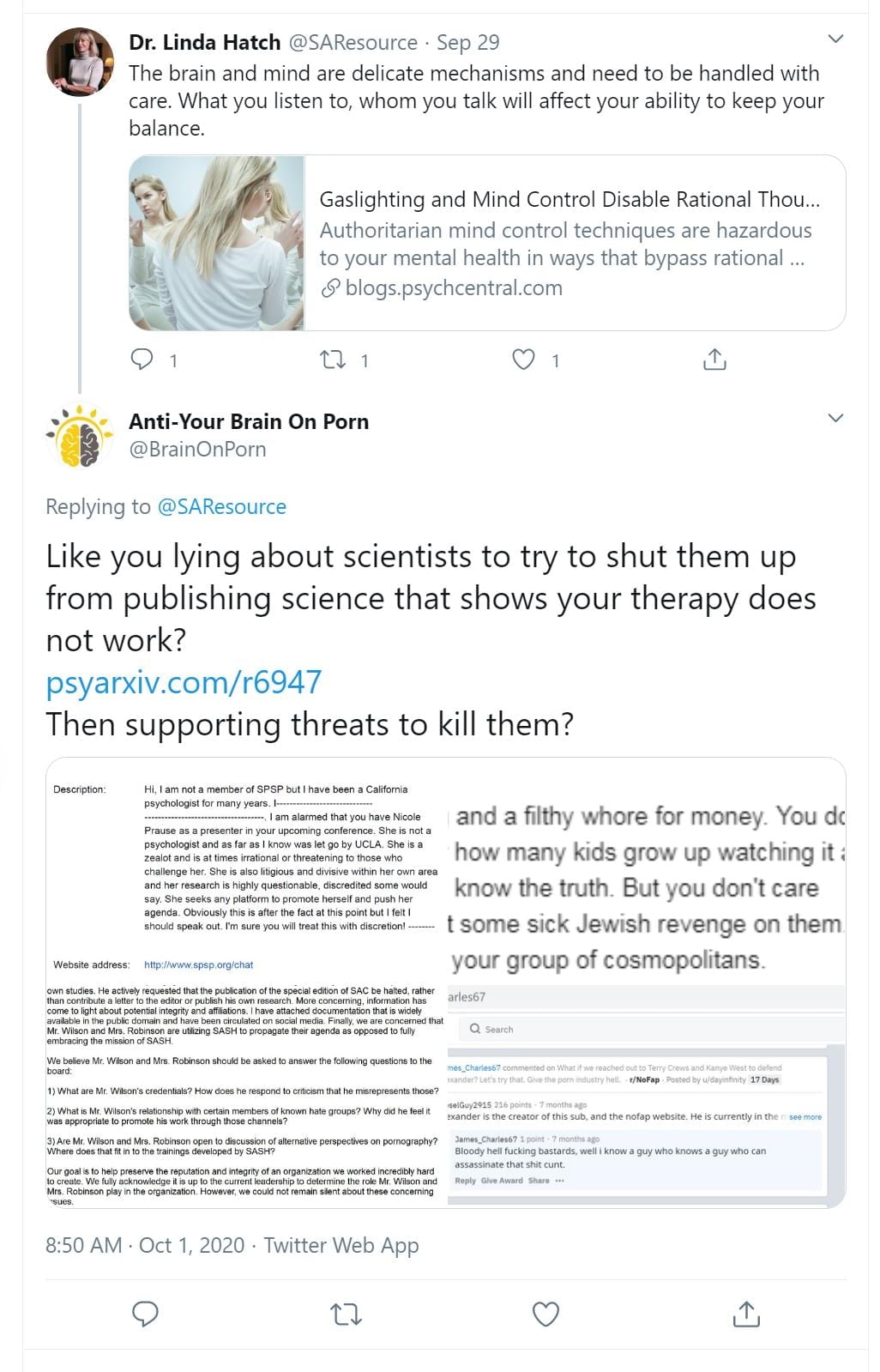
Task: Click the 8:50 AM · Oct 1, 2020 timestamp
Action: [x=145, y=1245]
